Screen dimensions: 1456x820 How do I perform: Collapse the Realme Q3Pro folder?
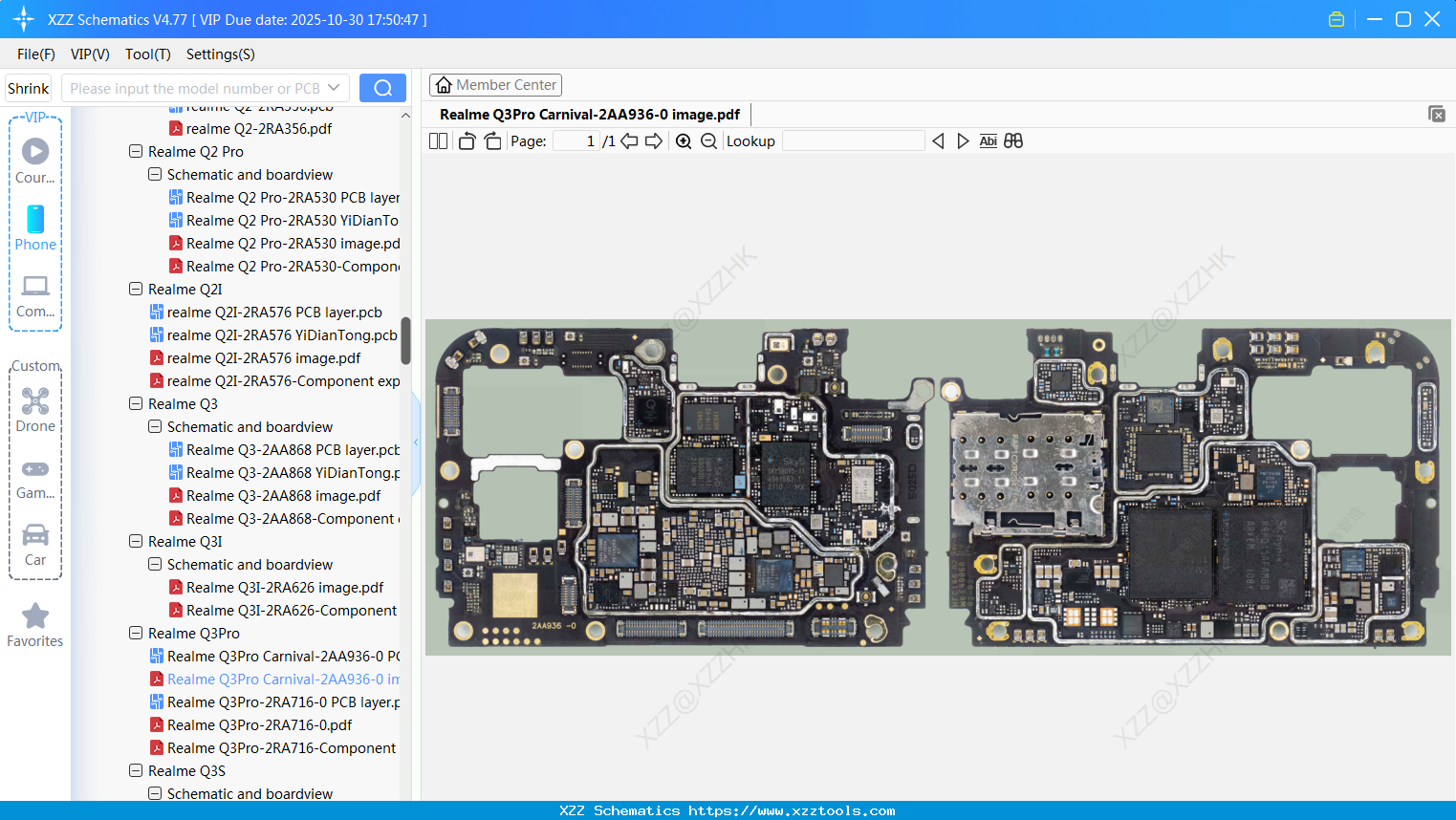[136, 634]
